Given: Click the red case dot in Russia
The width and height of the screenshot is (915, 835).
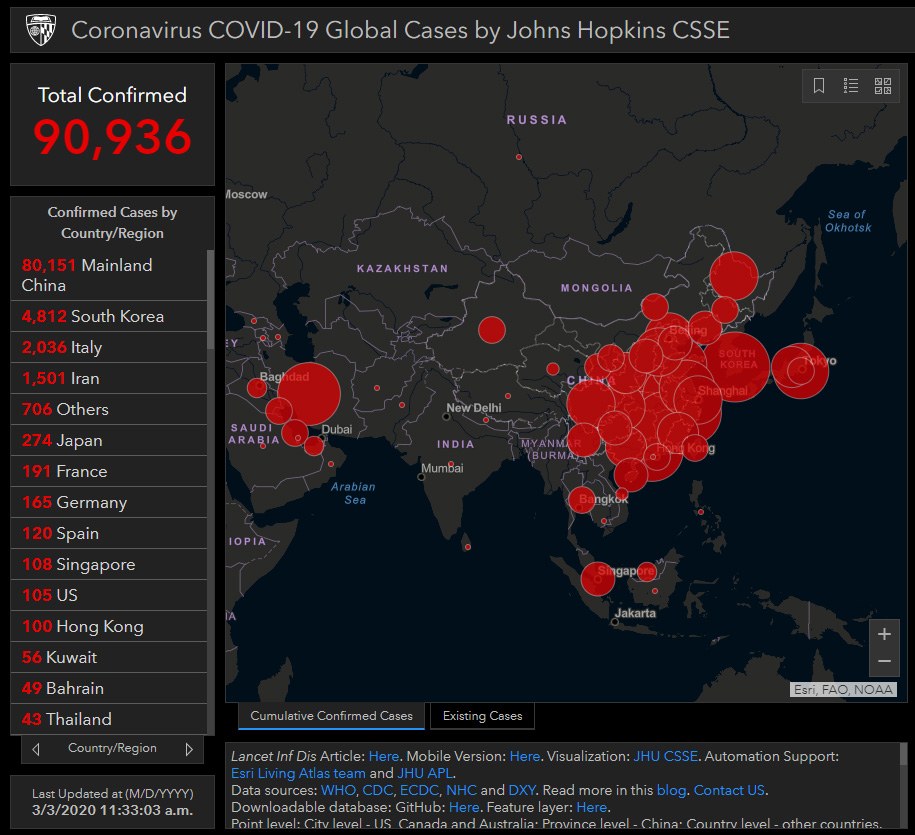Looking at the screenshot, I should [x=519, y=157].
